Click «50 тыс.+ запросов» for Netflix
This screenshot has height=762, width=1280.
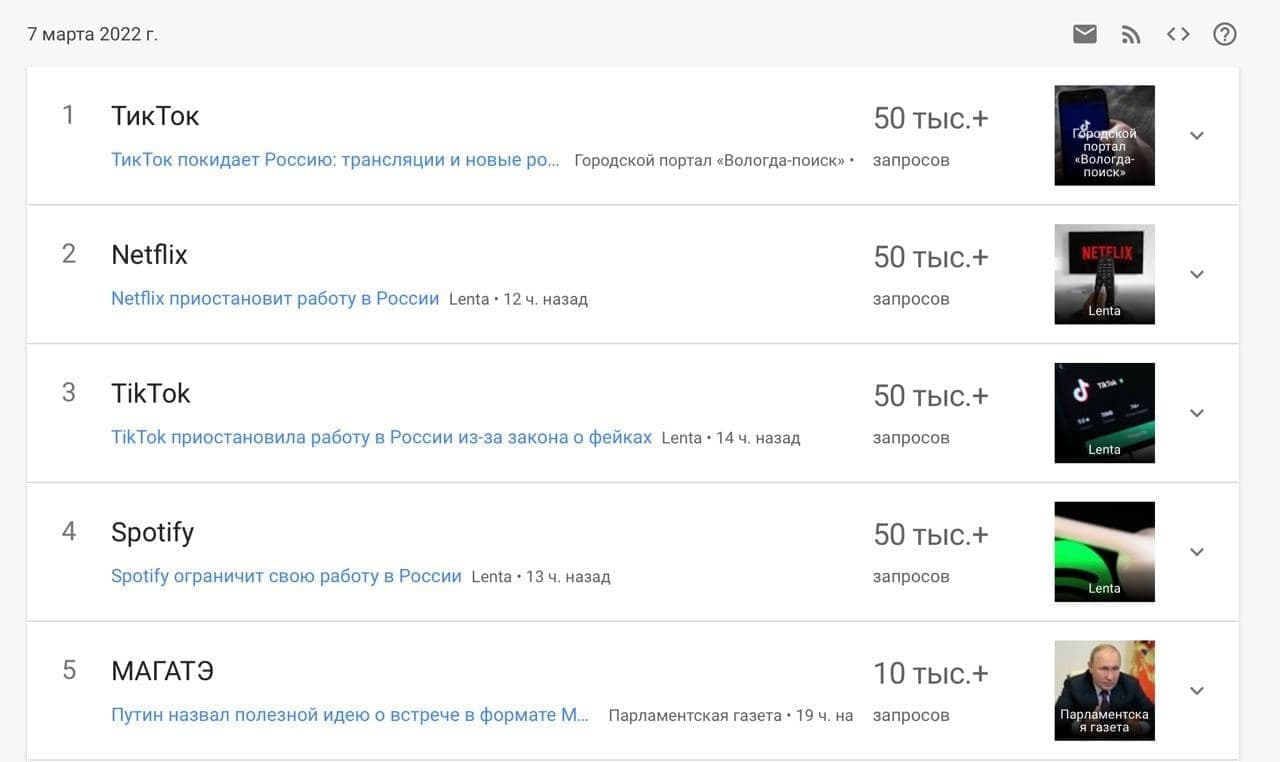pyautogui.click(x=931, y=276)
